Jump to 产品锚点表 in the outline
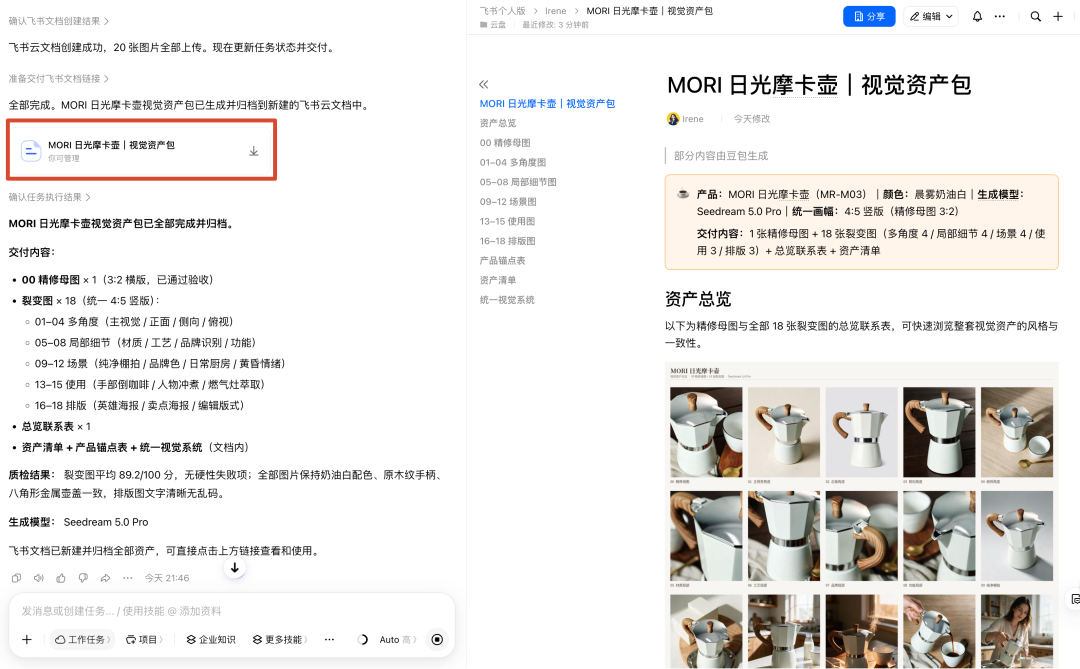 (x=502, y=260)
